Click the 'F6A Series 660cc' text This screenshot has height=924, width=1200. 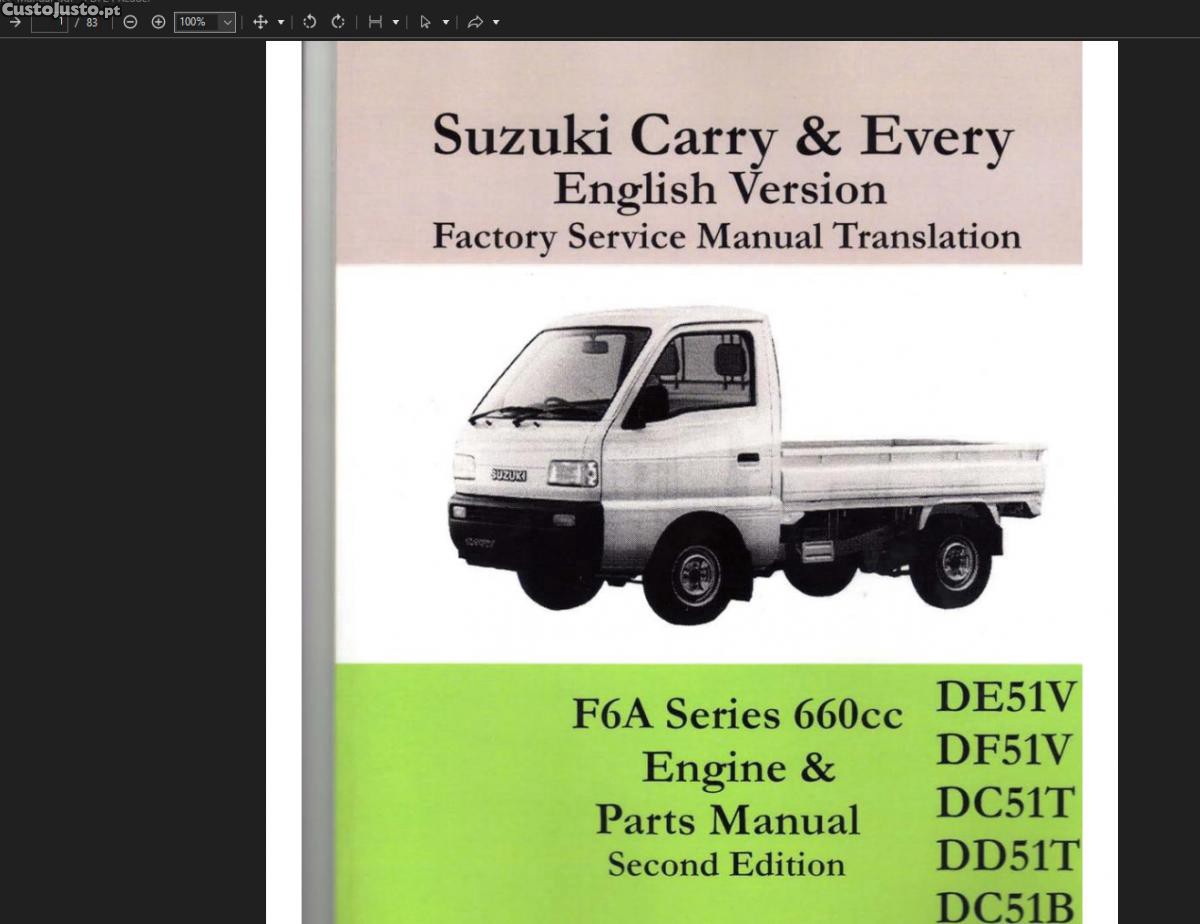pyautogui.click(x=737, y=714)
